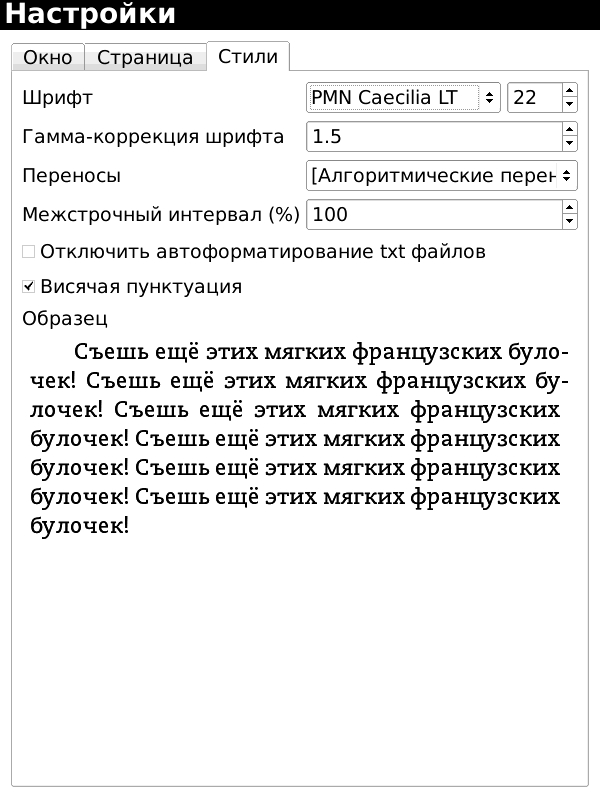
Task: Switch to the Окно tab
Action: pyautogui.click(x=48, y=58)
